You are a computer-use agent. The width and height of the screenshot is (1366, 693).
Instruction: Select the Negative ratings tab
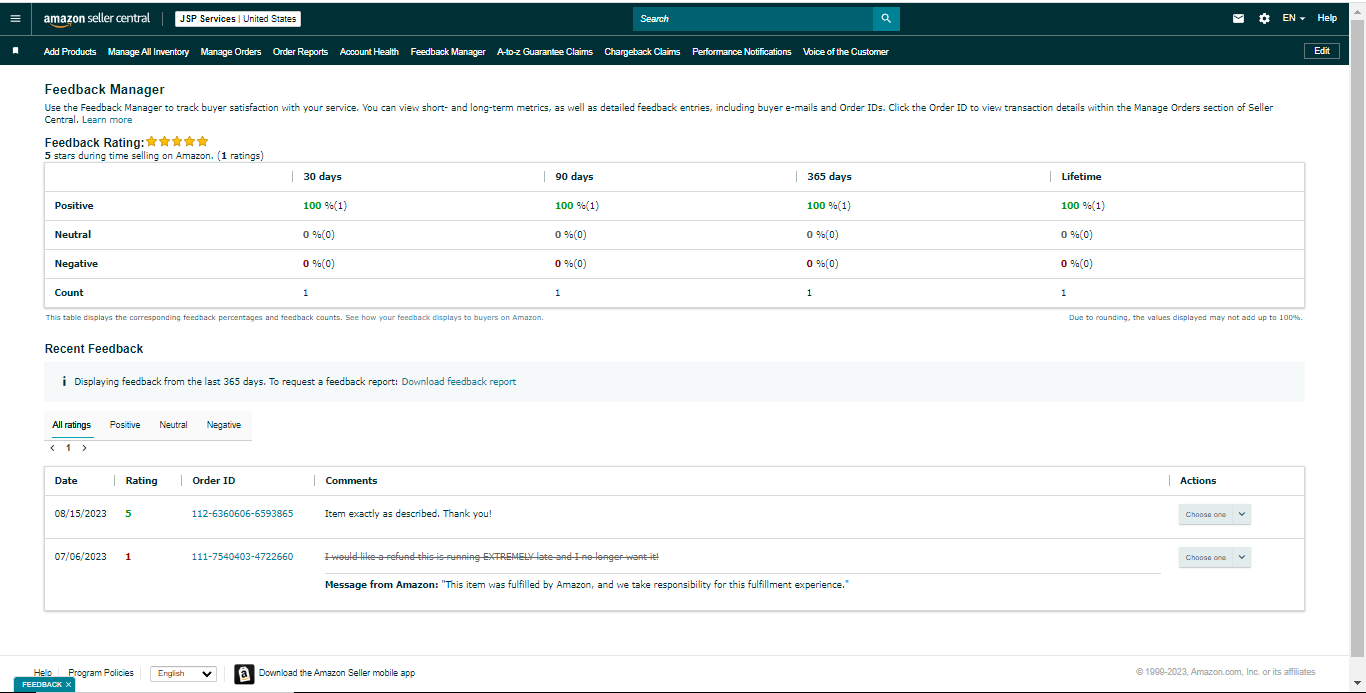point(224,425)
